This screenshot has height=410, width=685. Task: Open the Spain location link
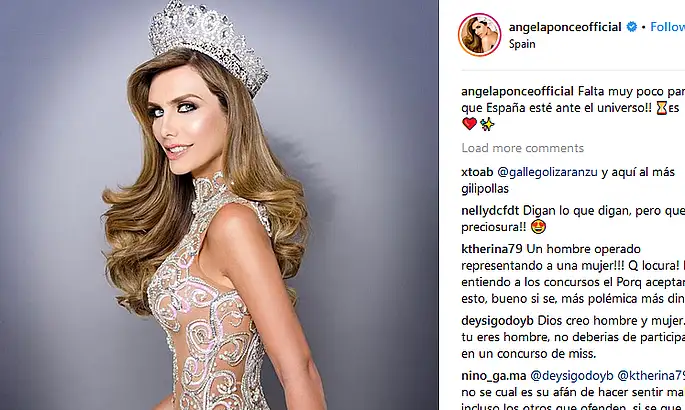522,44
